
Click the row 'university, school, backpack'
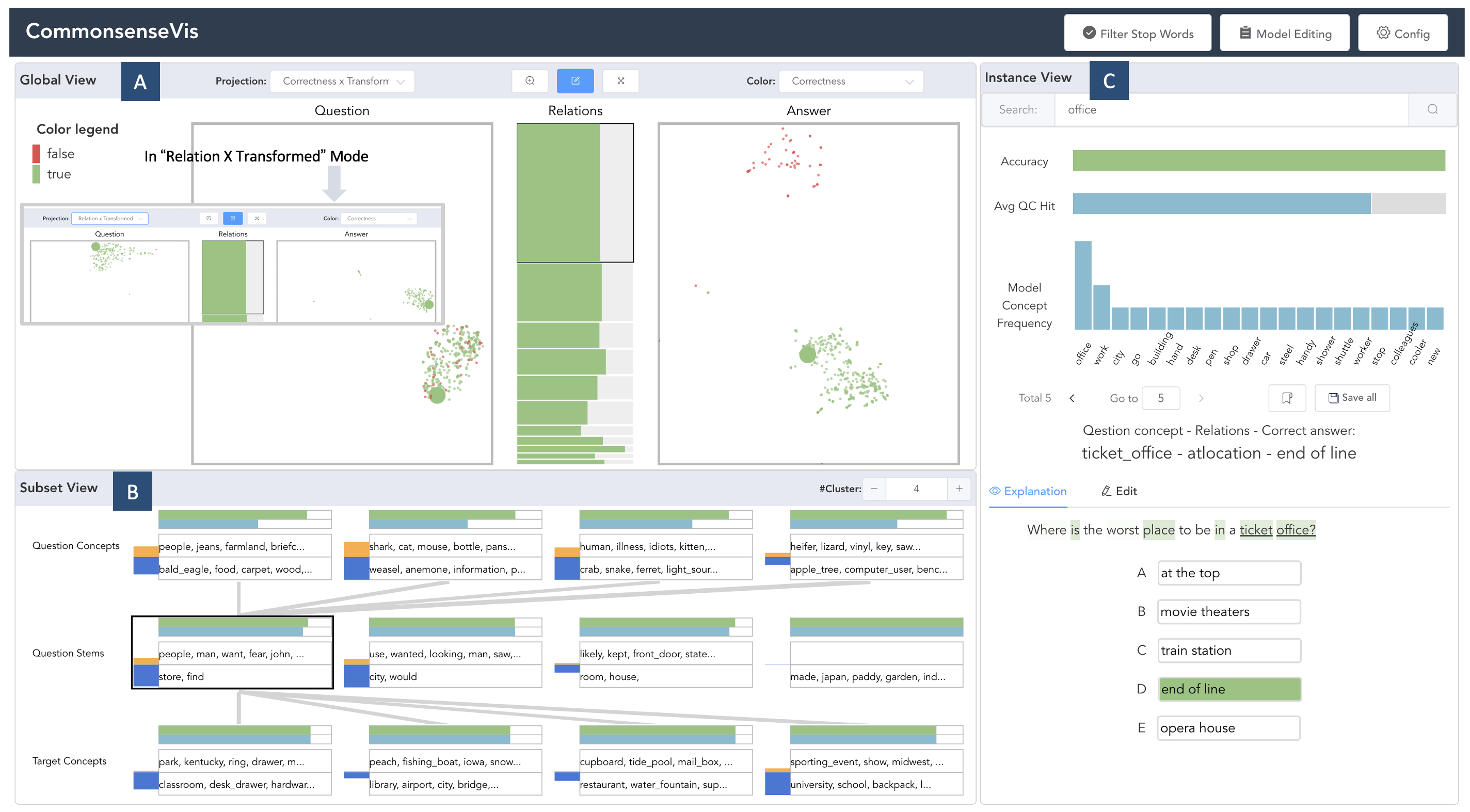pos(876,784)
